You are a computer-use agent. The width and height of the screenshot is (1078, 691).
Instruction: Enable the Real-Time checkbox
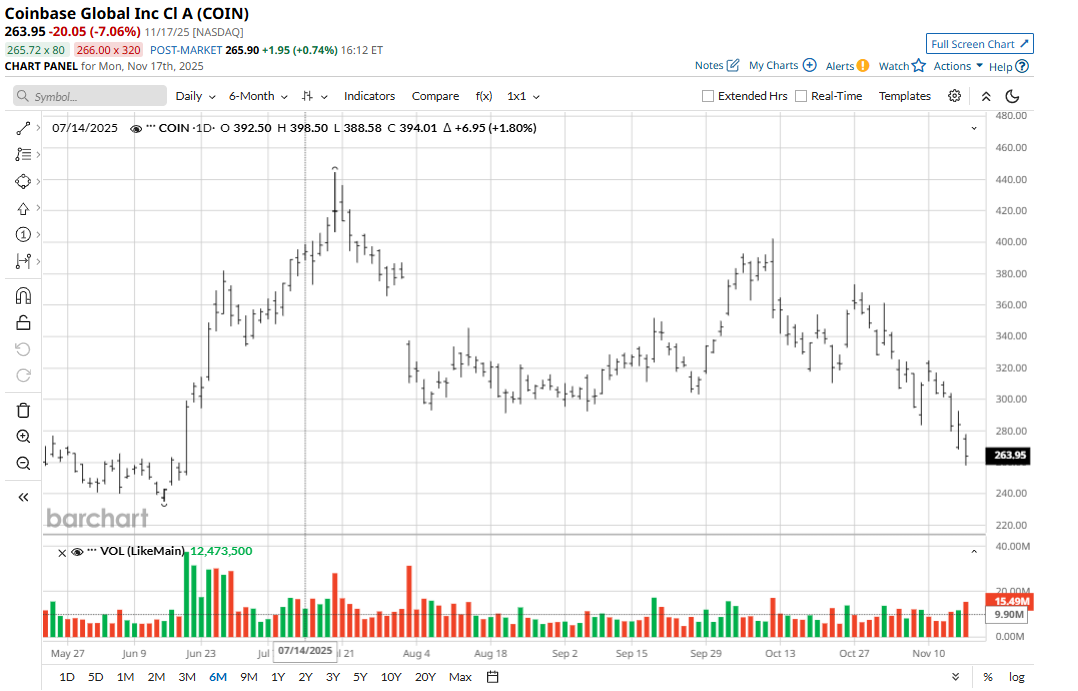point(801,96)
